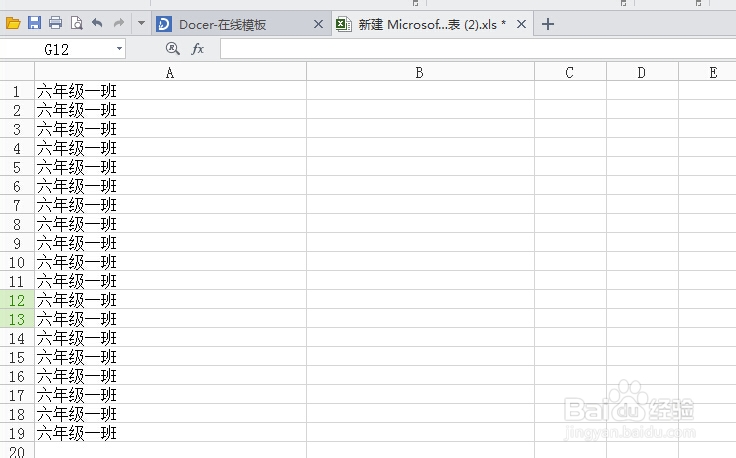
Task: Click cell A1 containing 六年级一班
Action: click(x=170, y=91)
